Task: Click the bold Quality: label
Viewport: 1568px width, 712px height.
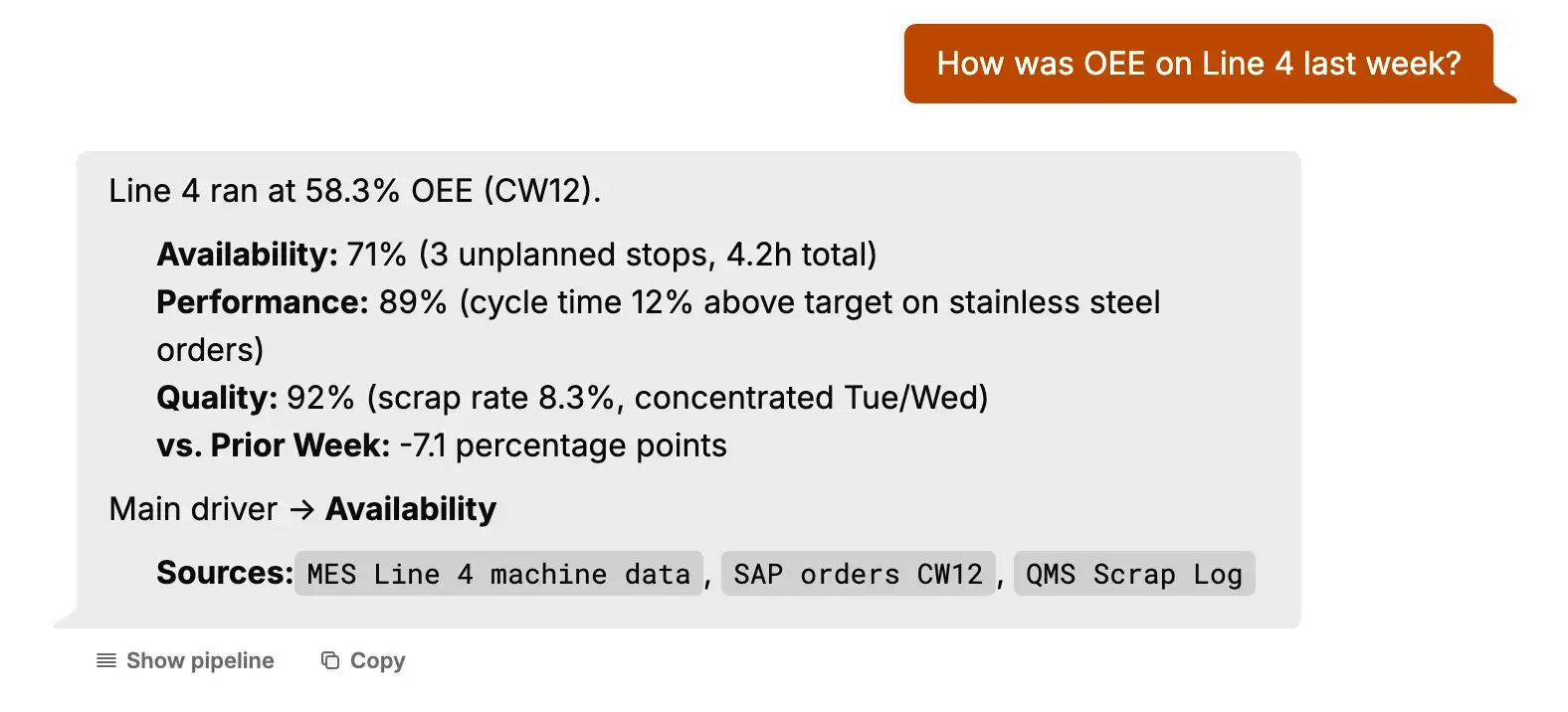Action: click(217, 398)
